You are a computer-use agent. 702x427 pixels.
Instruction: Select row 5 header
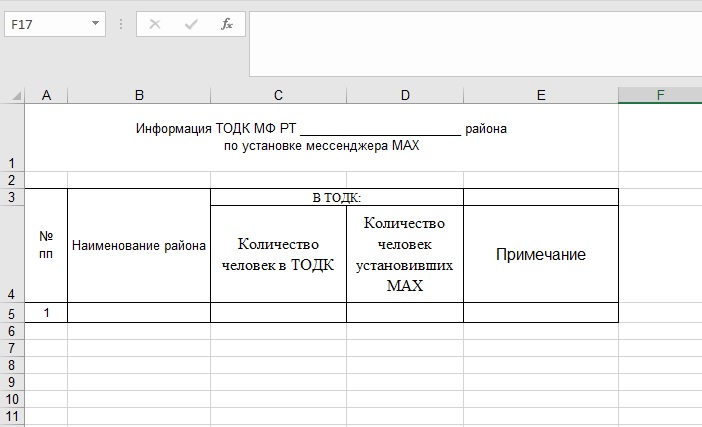(12, 313)
